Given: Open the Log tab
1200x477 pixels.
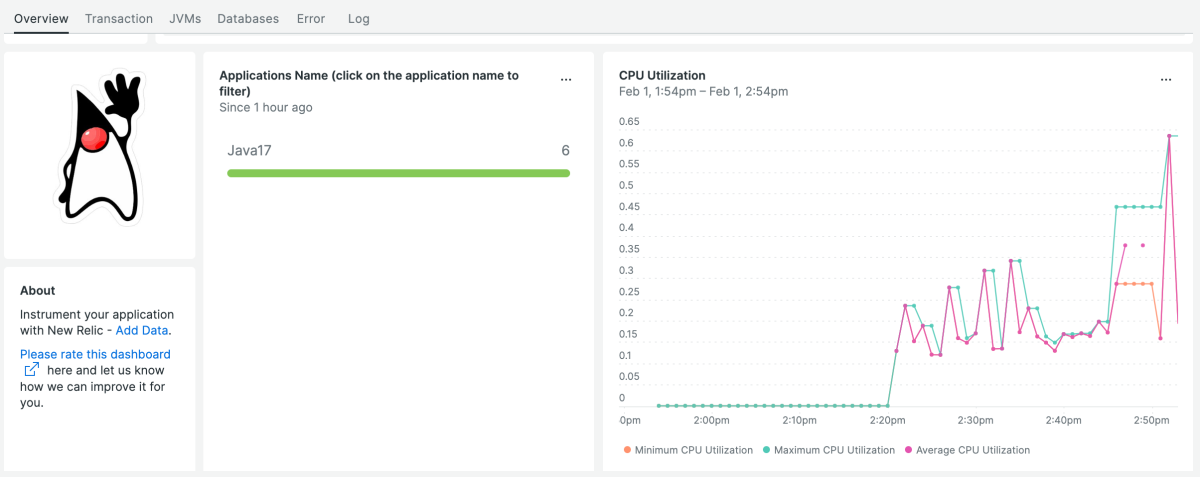Looking at the screenshot, I should 358,18.
